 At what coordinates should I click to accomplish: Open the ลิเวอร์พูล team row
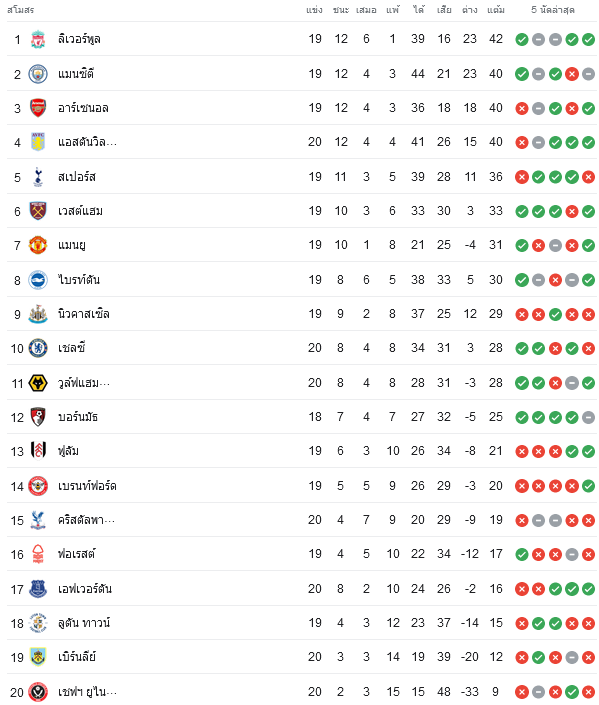tap(302, 39)
